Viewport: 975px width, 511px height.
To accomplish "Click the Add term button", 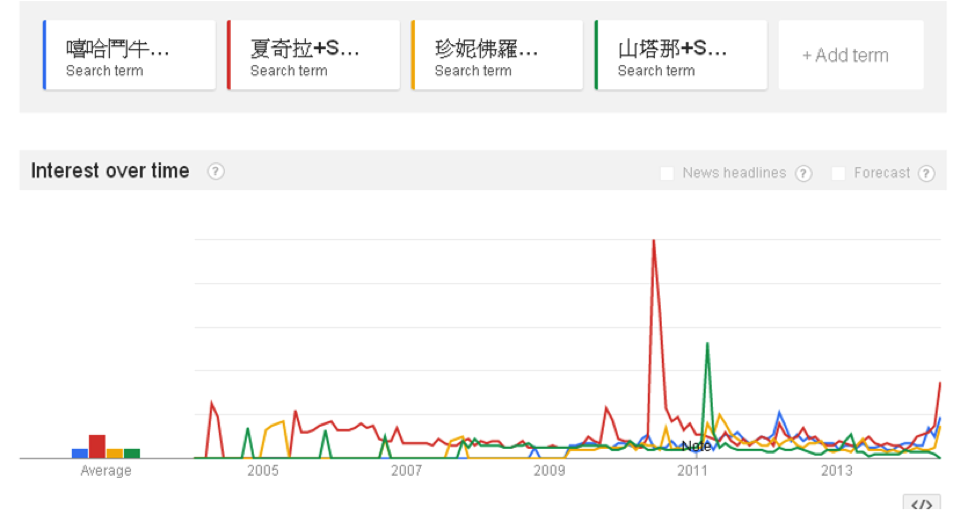I will pyautogui.click(x=850, y=56).
